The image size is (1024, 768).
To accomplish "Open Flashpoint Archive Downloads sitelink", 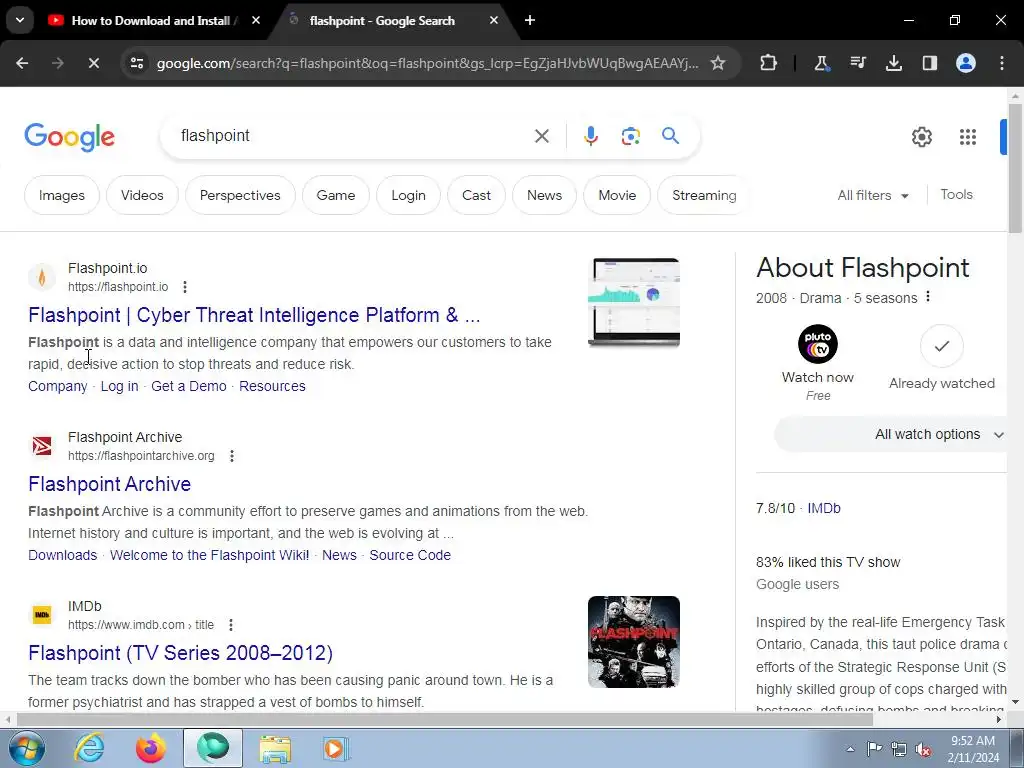I will pyautogui.click(x=62, y=555).
